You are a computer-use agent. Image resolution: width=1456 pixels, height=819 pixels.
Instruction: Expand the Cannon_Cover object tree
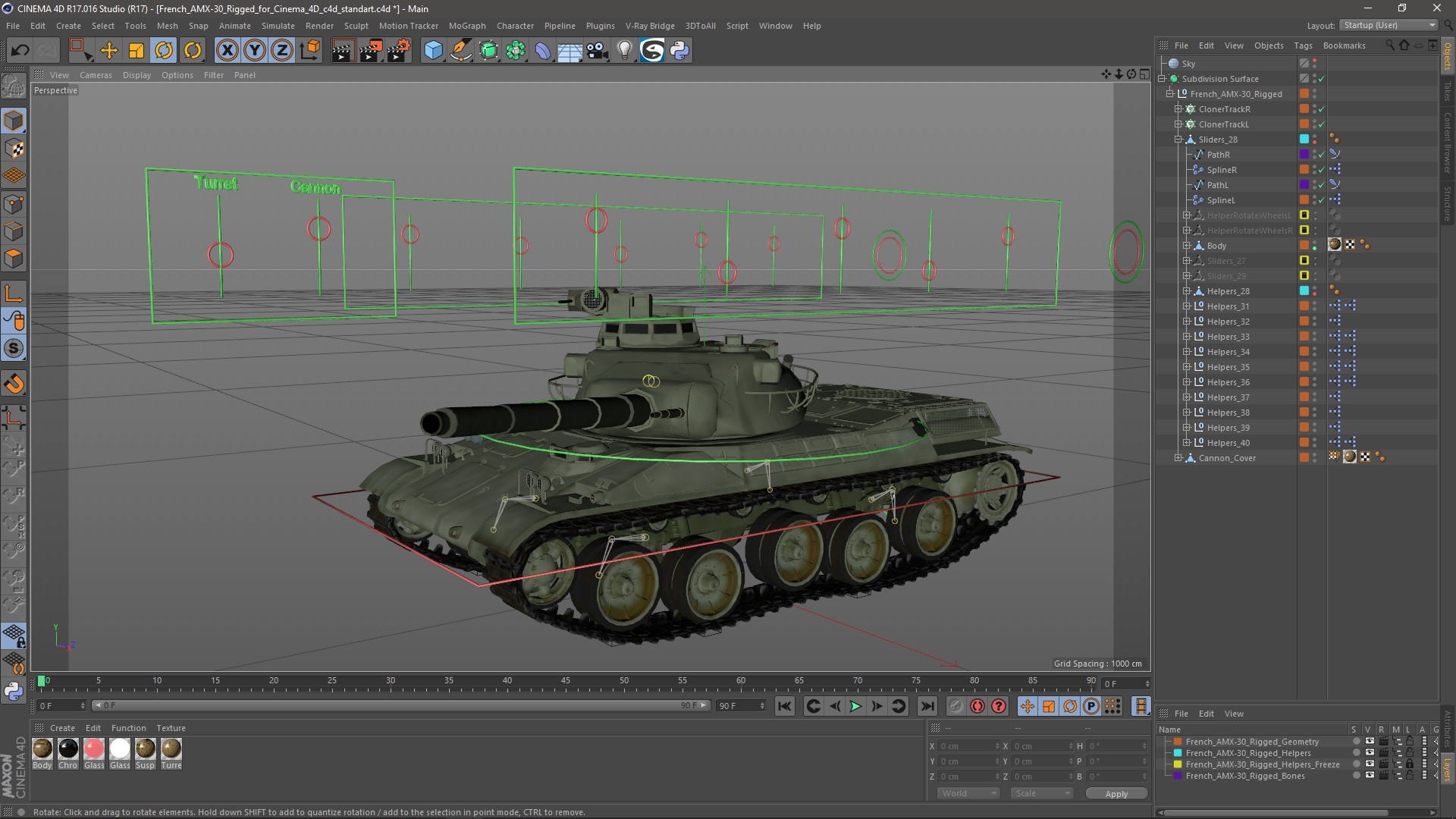click(1178, 458)
